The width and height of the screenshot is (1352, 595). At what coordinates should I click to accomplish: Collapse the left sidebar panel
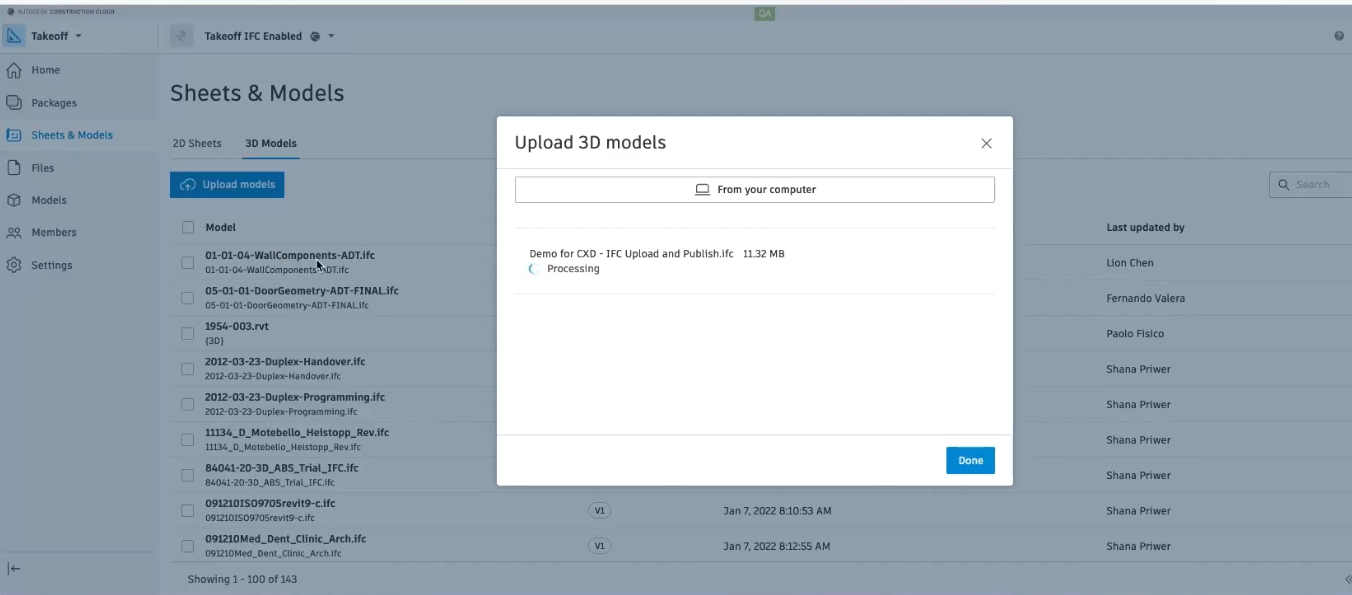[14, 569]
